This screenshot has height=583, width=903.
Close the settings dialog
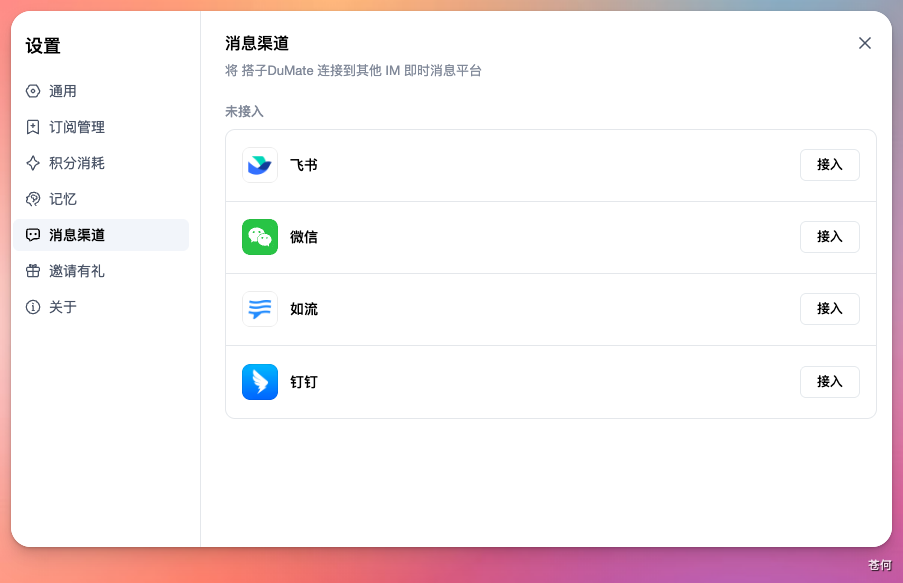[864, 43]
